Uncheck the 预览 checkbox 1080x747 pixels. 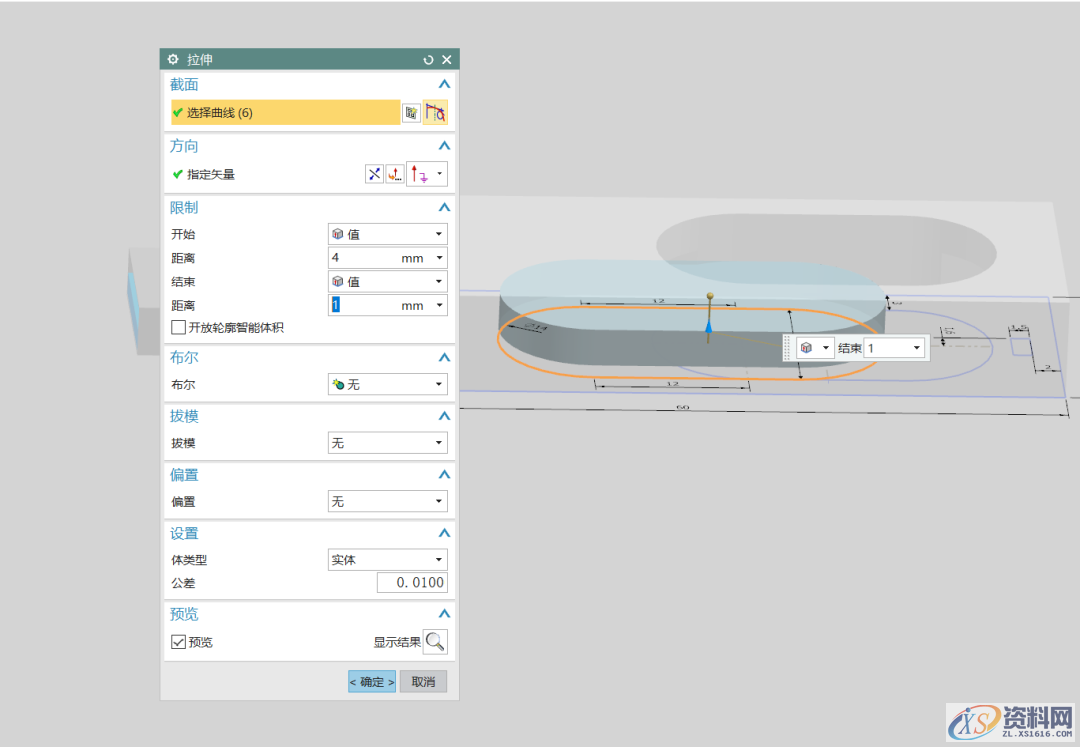(177, 642)
